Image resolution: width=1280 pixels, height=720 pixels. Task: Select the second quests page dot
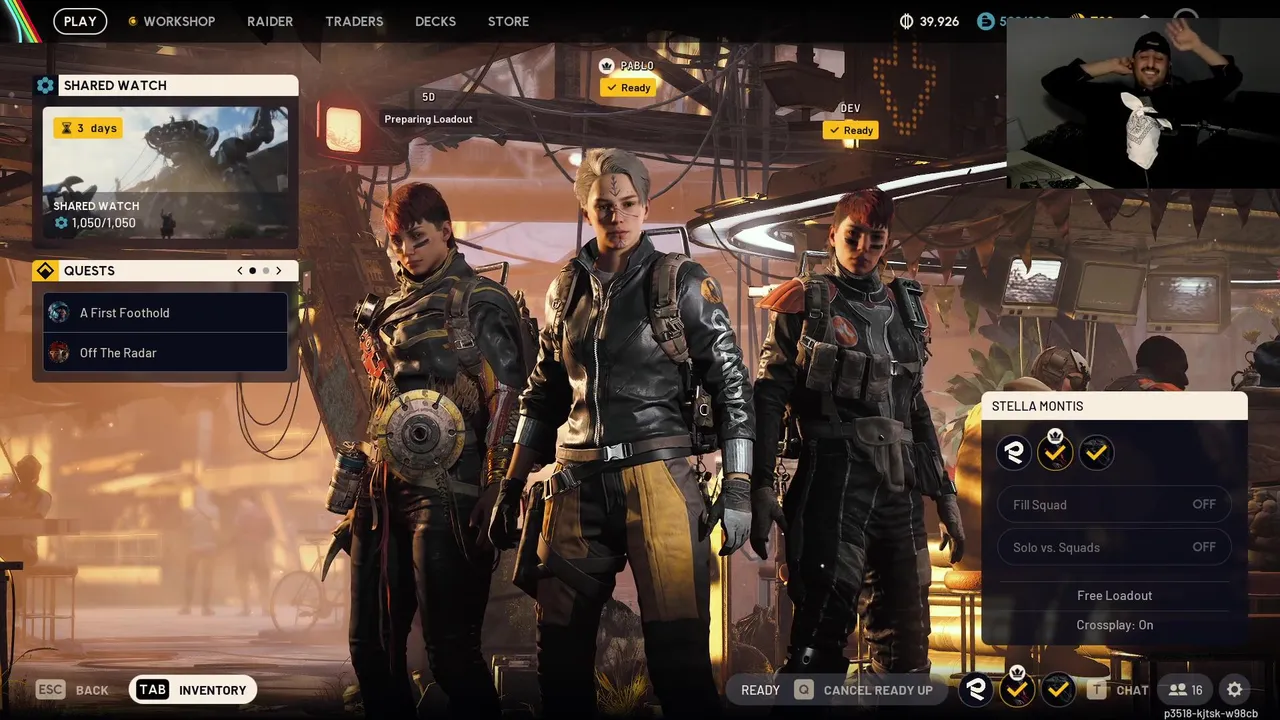pos(265,271)
